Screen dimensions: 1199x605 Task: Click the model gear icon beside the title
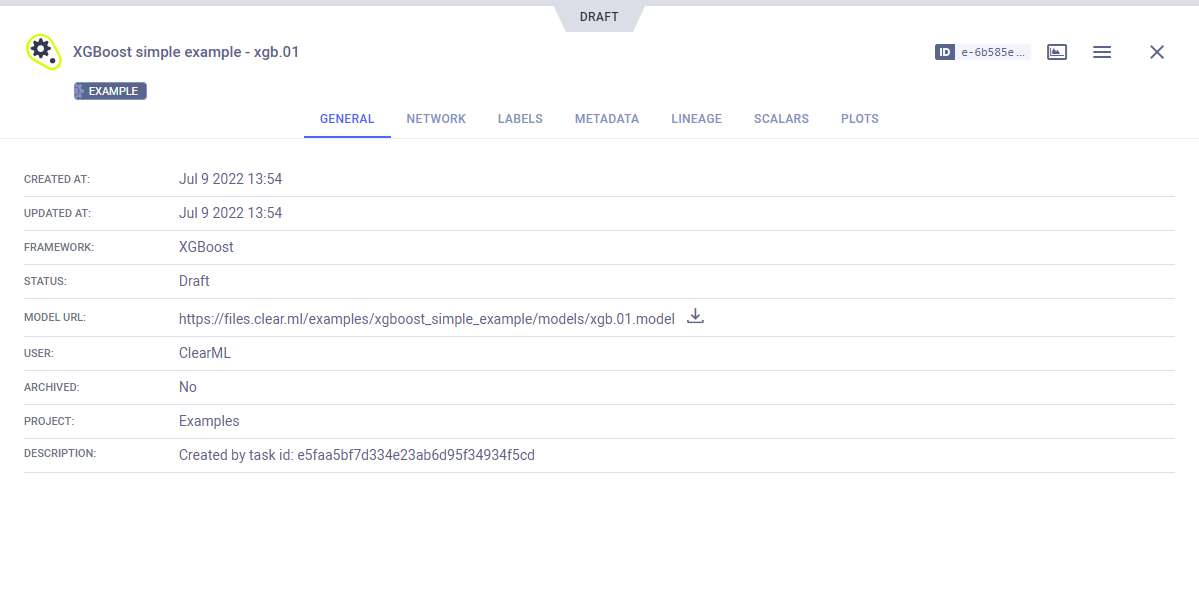(x=43, y=51)
